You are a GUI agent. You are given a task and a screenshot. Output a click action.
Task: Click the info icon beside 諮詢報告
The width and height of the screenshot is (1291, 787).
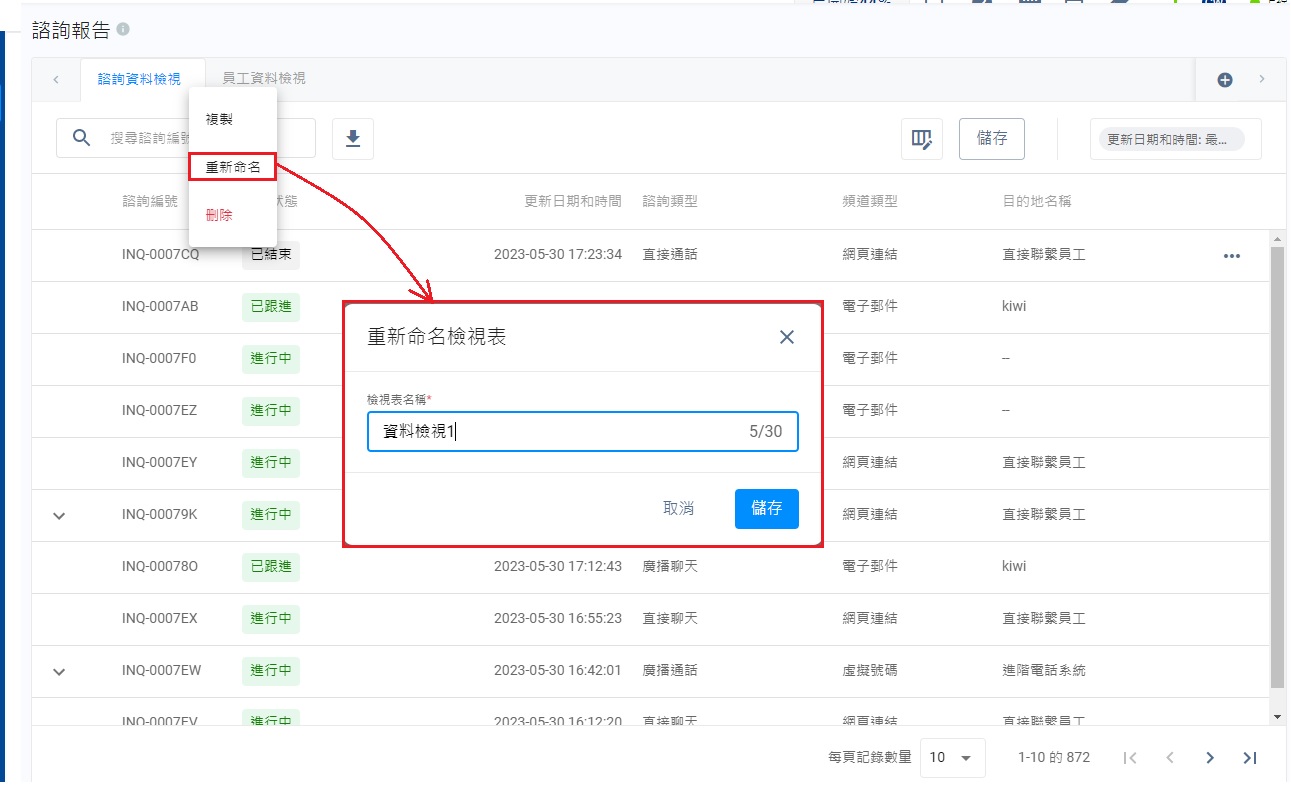point(123,30)
